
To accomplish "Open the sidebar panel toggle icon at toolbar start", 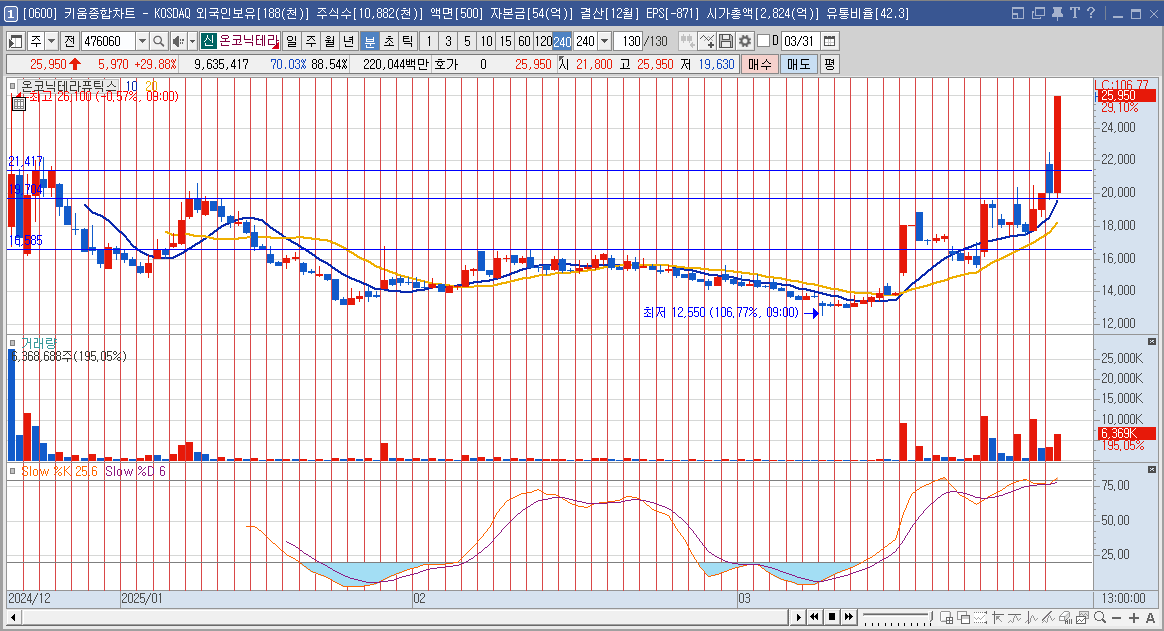I will point(16,42).
